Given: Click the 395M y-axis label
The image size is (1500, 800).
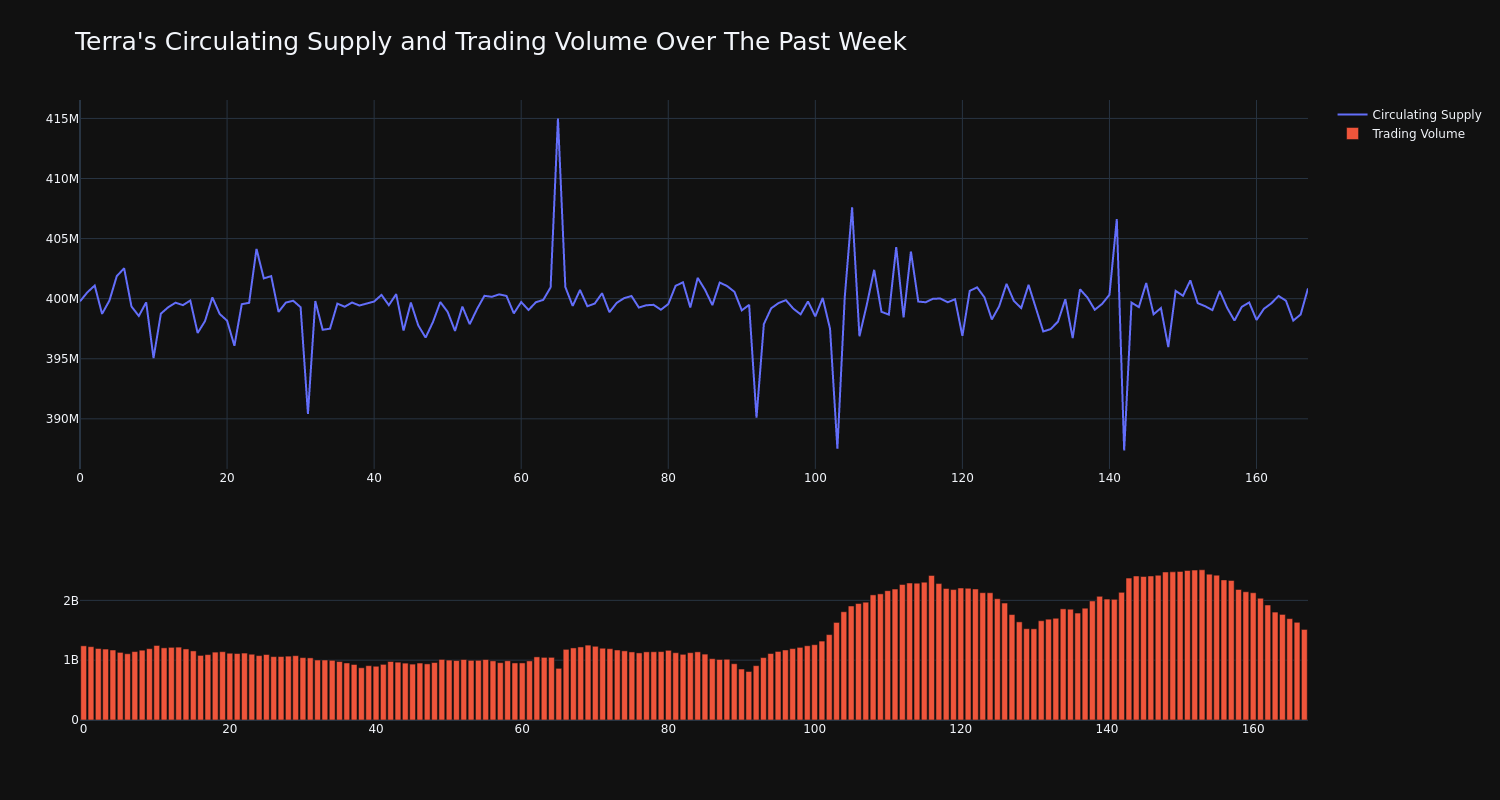Looking at the screenshot, I should 62,359.
